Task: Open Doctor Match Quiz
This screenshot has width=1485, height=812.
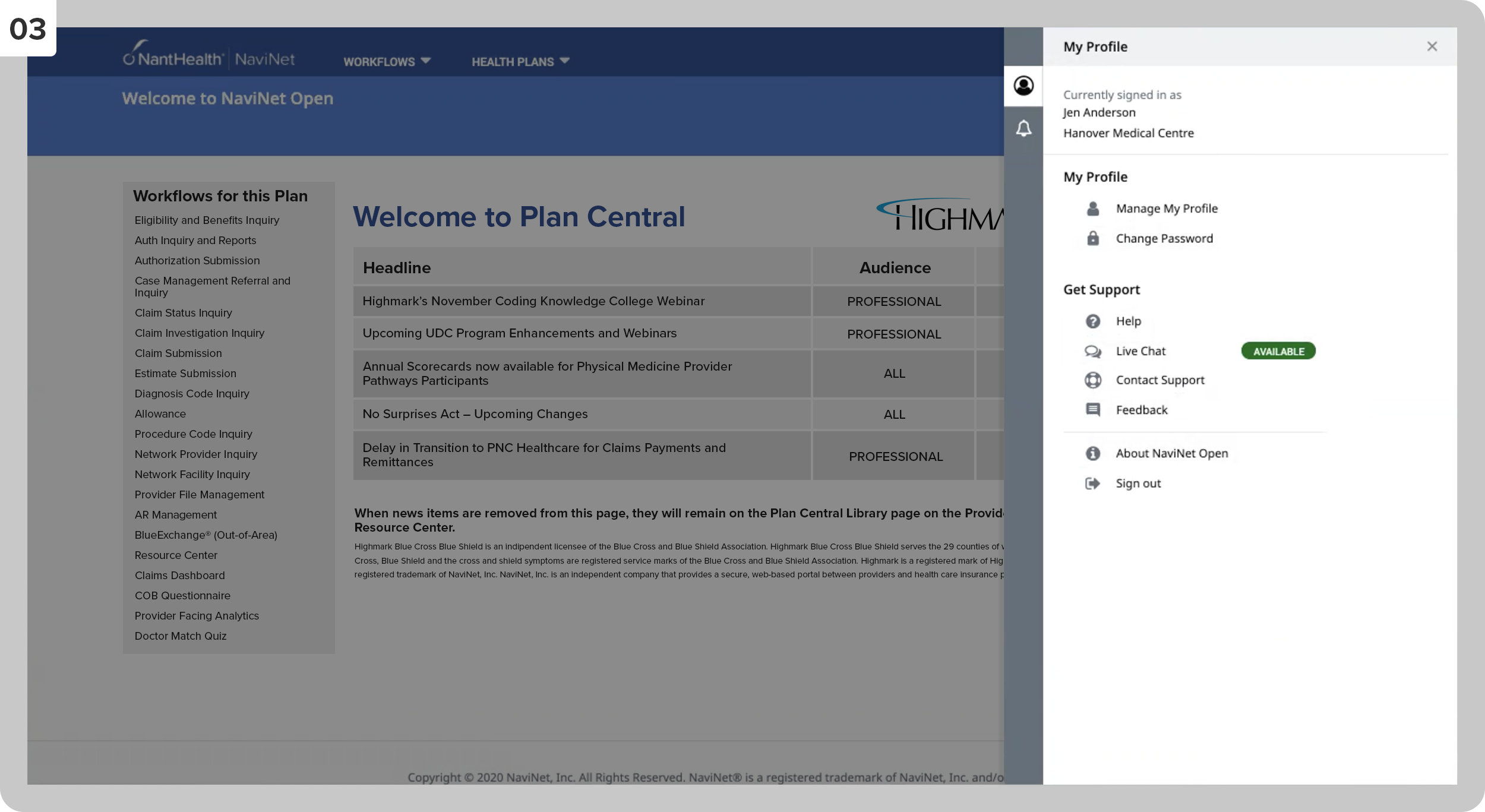Action: (181, 636)
